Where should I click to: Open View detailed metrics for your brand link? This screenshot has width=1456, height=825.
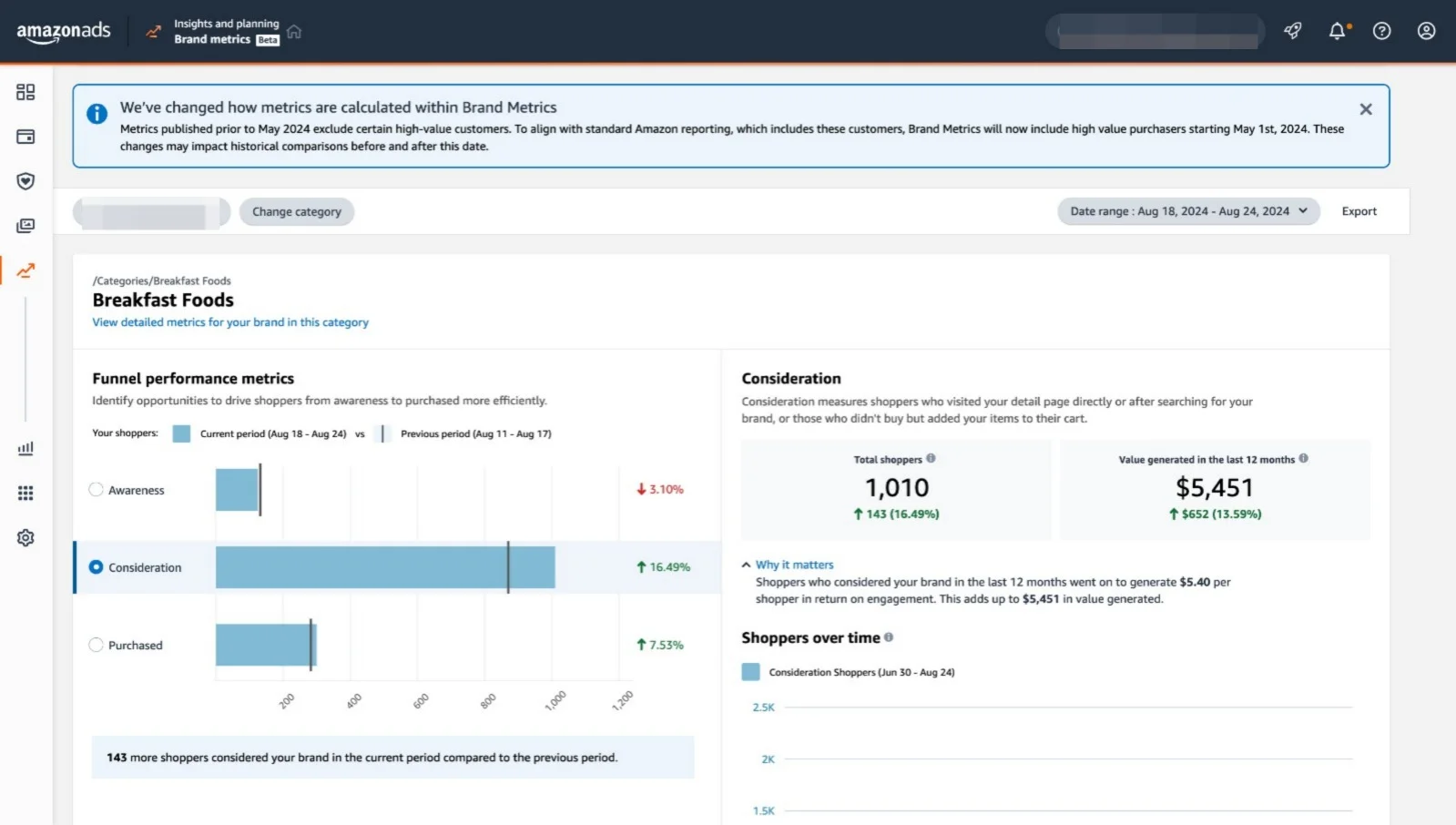coord(230,322)
